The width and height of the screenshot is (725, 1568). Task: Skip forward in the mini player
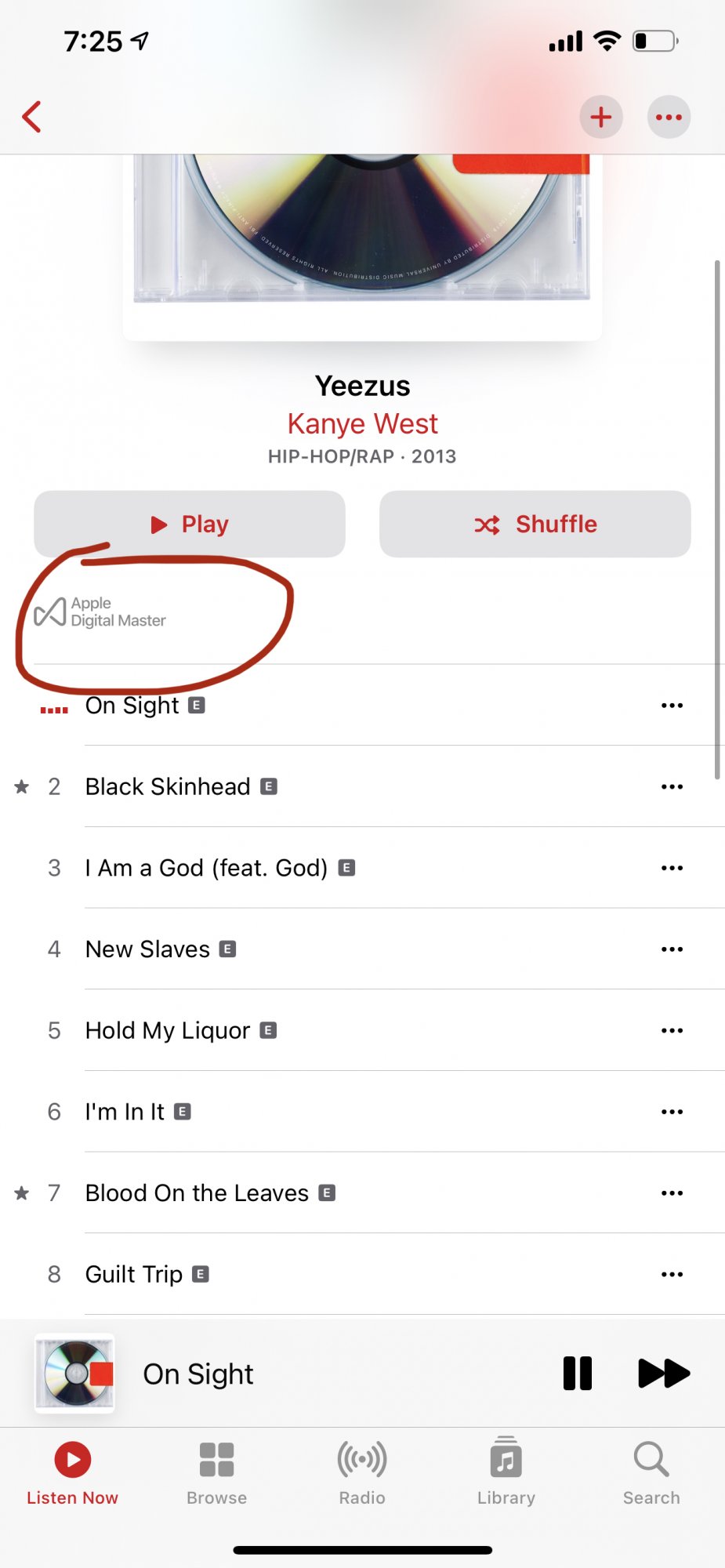(x=663, y=1374)
